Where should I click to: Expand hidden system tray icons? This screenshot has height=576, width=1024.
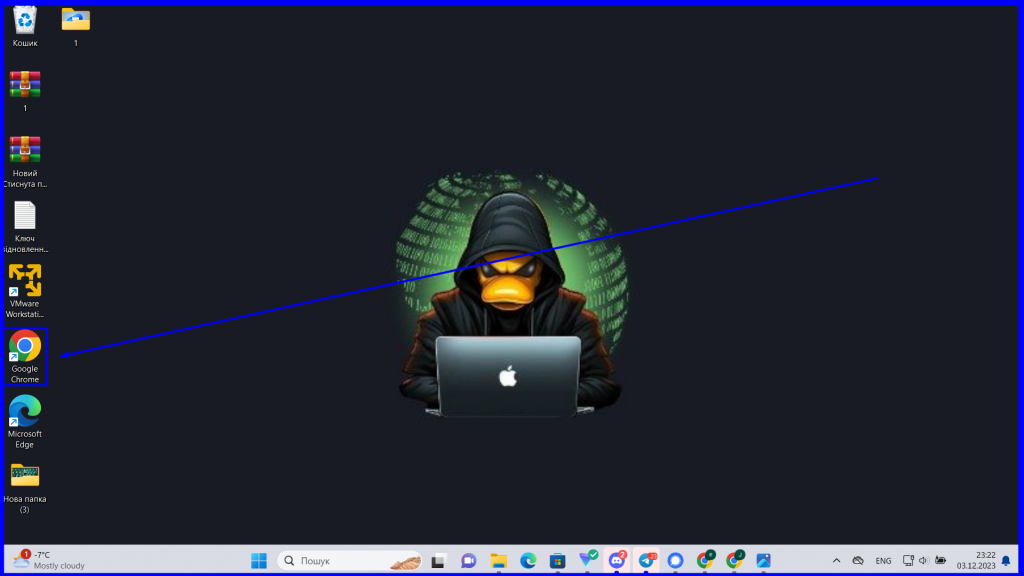point(837,560)
